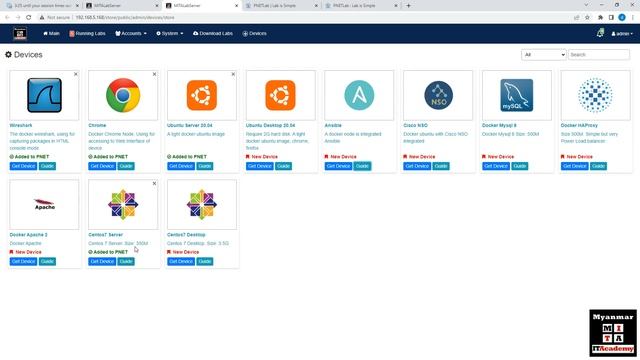Image resolution: width=640 pixels, height=360 pixels.
Task: Open the admin user dropdown
Action: (622, 34)
